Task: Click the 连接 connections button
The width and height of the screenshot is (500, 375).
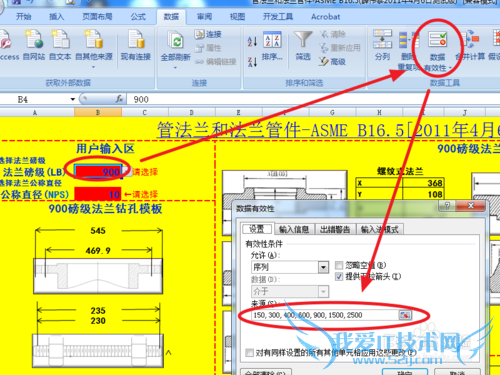Action: pyautogui.click(x=208, y=34)
